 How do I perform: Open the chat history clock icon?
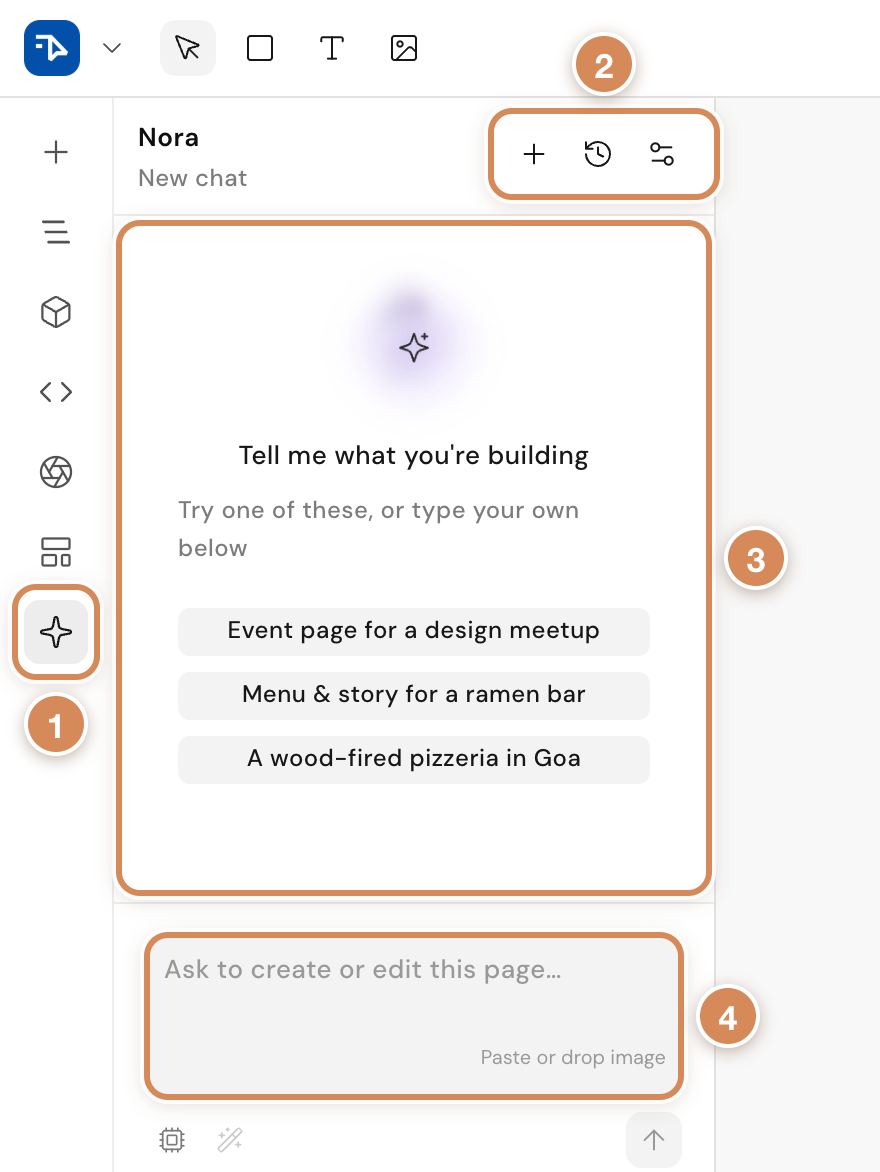598,154
